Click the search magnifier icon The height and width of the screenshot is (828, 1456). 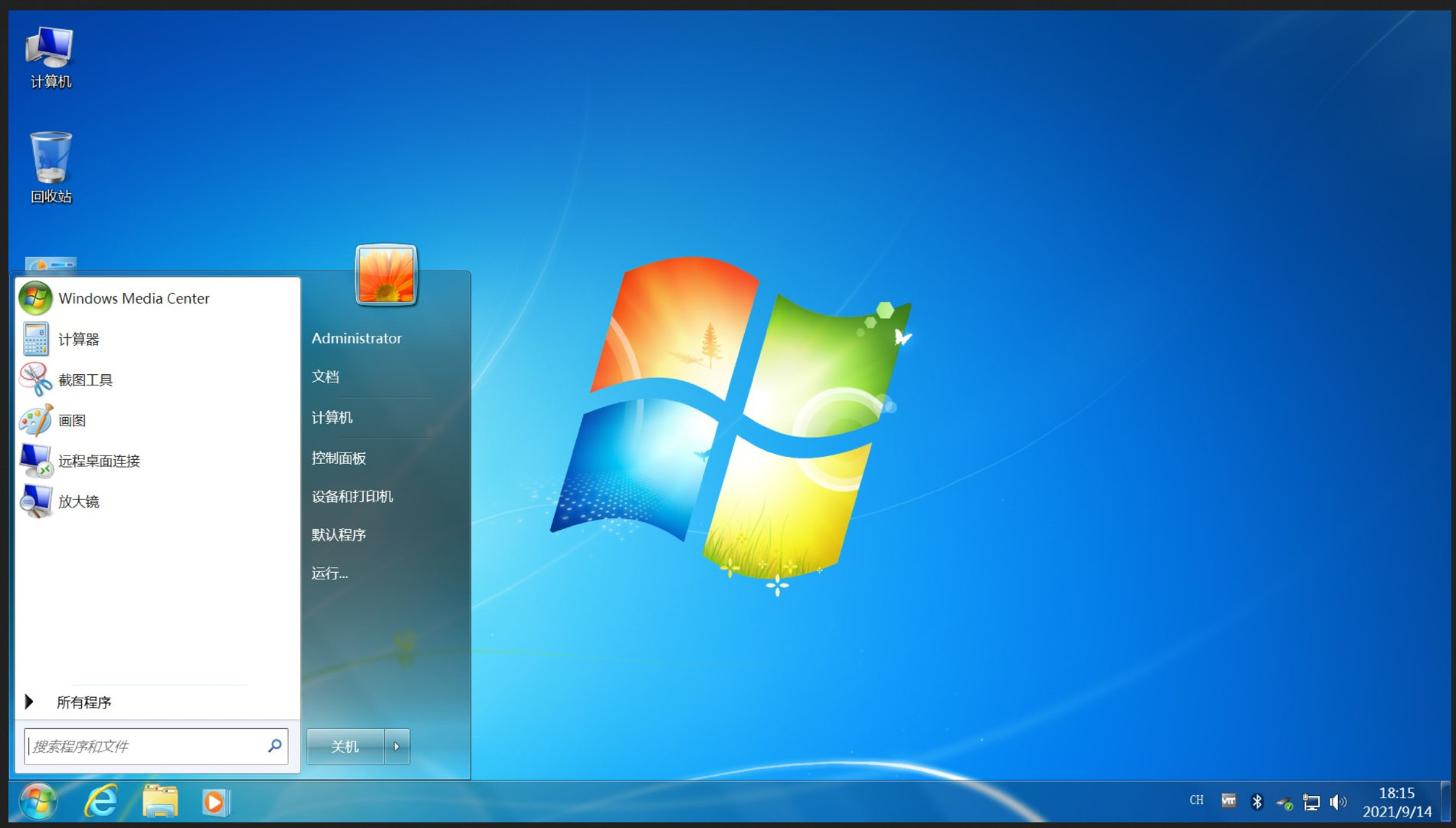(274, 746)
